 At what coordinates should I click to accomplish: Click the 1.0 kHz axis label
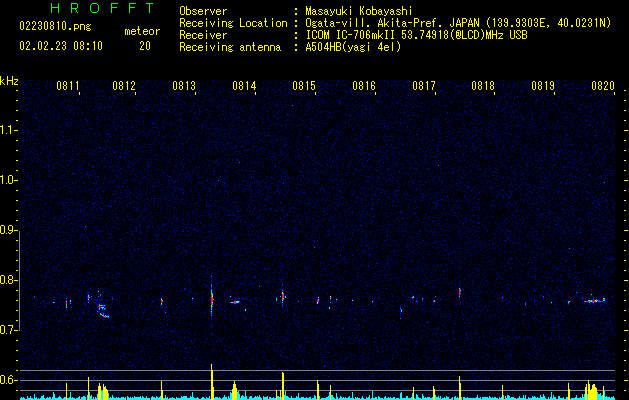[x=9, y=180]
